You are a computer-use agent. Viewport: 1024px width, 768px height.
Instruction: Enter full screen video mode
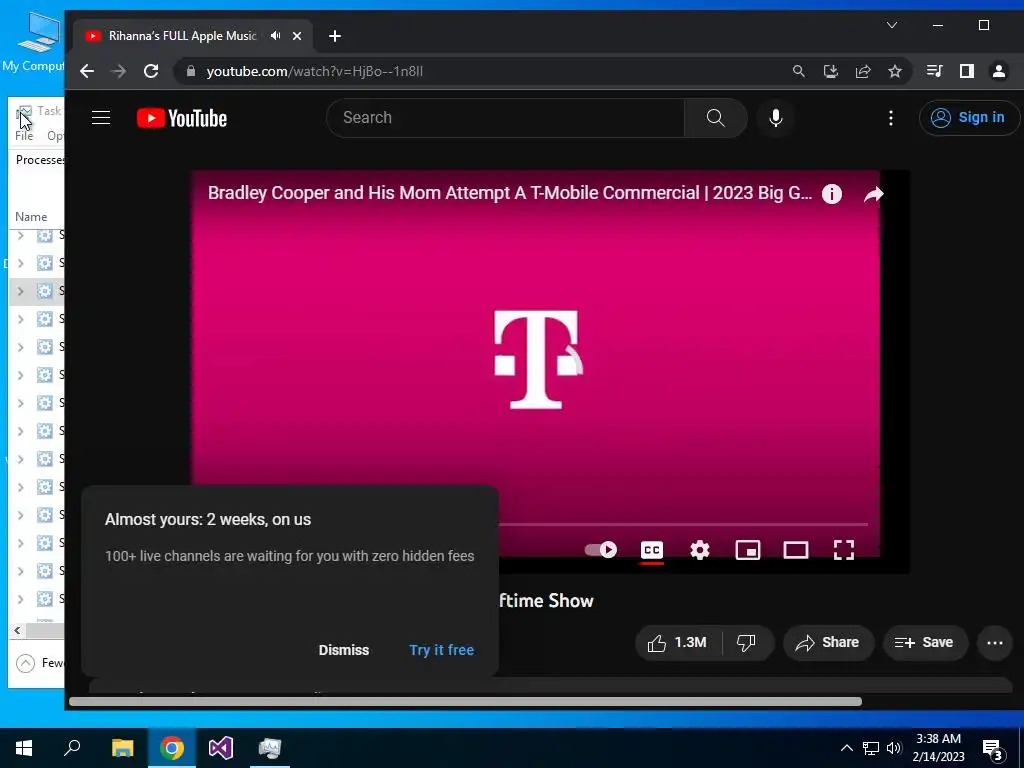[x=844, y=550]
